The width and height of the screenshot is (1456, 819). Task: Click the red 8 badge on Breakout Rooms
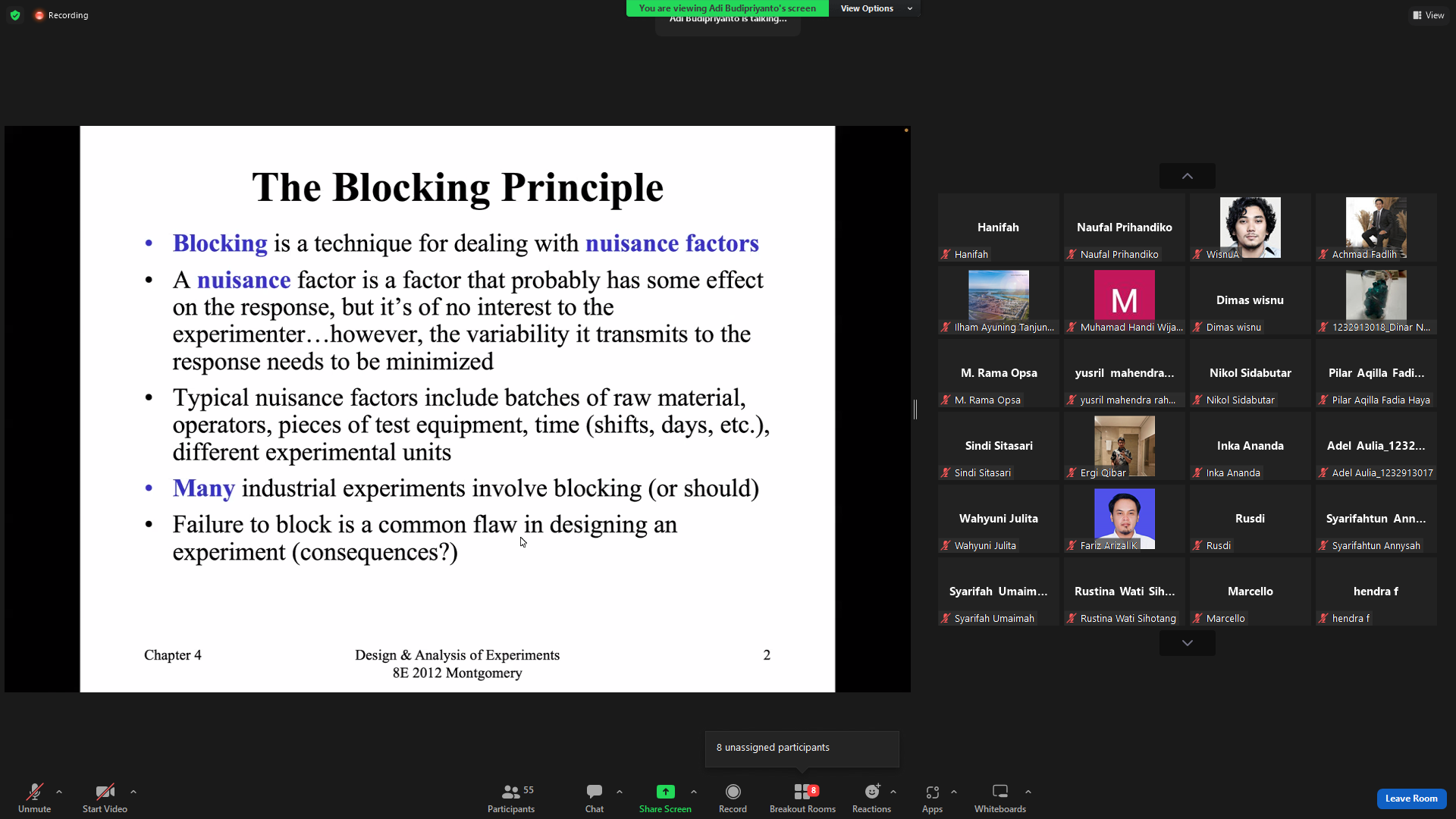[x=814, y=790]
